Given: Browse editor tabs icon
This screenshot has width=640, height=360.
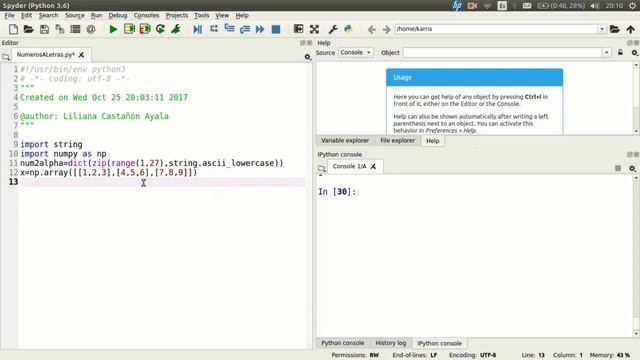Looking at the screenshot, I should pos(6,57).
